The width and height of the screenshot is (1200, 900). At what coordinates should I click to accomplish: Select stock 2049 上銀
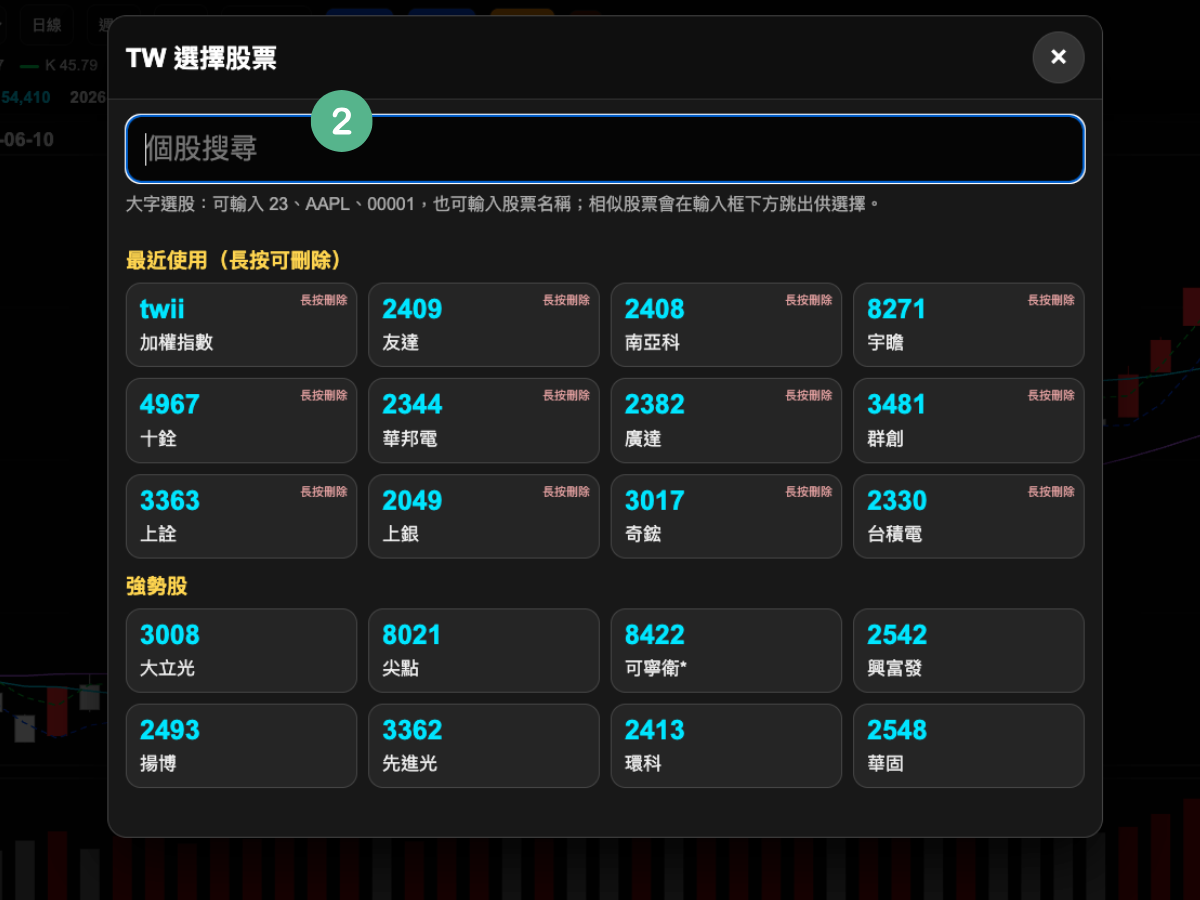point(484,516)
